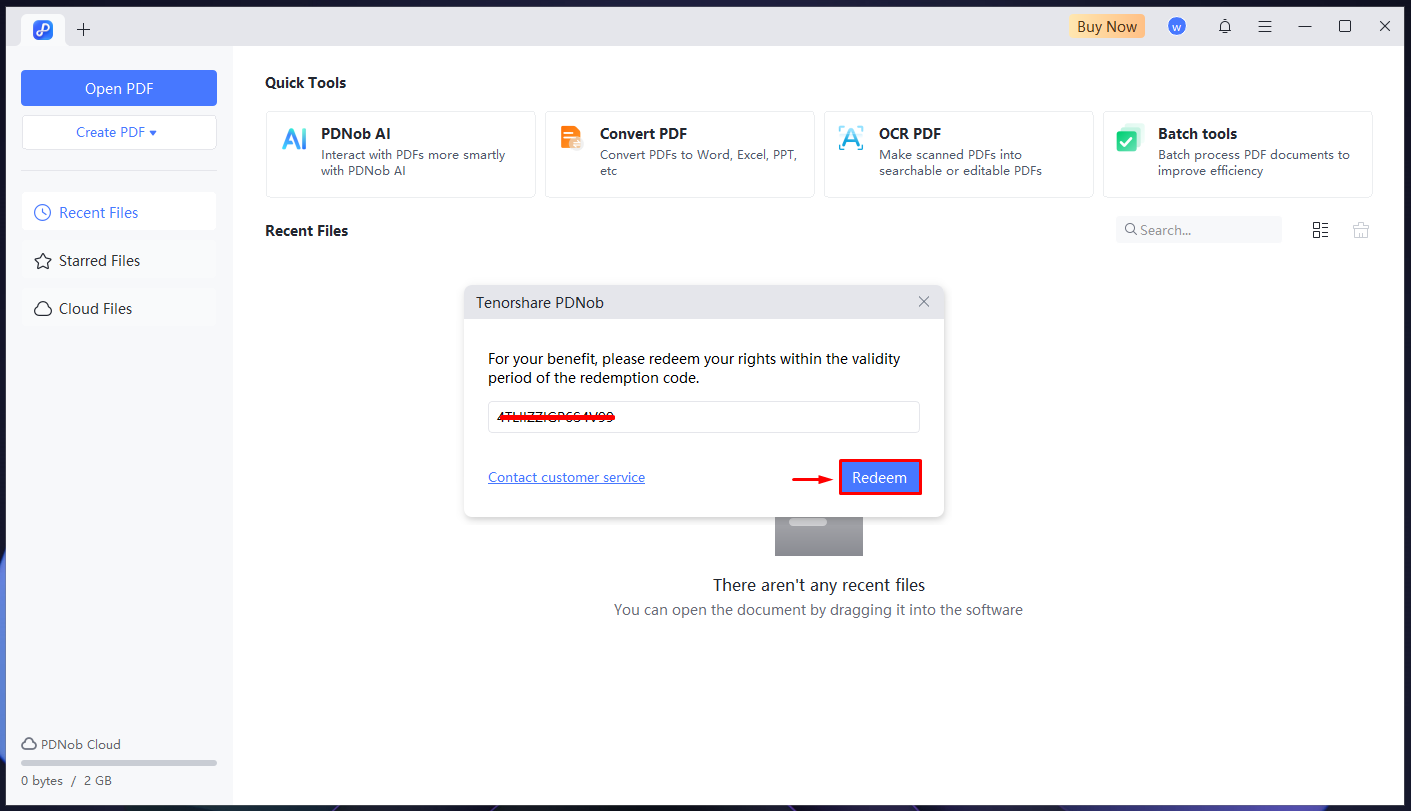Click the redemption code input field
Screen dimensions: 1411x811
tap(704, 417)
